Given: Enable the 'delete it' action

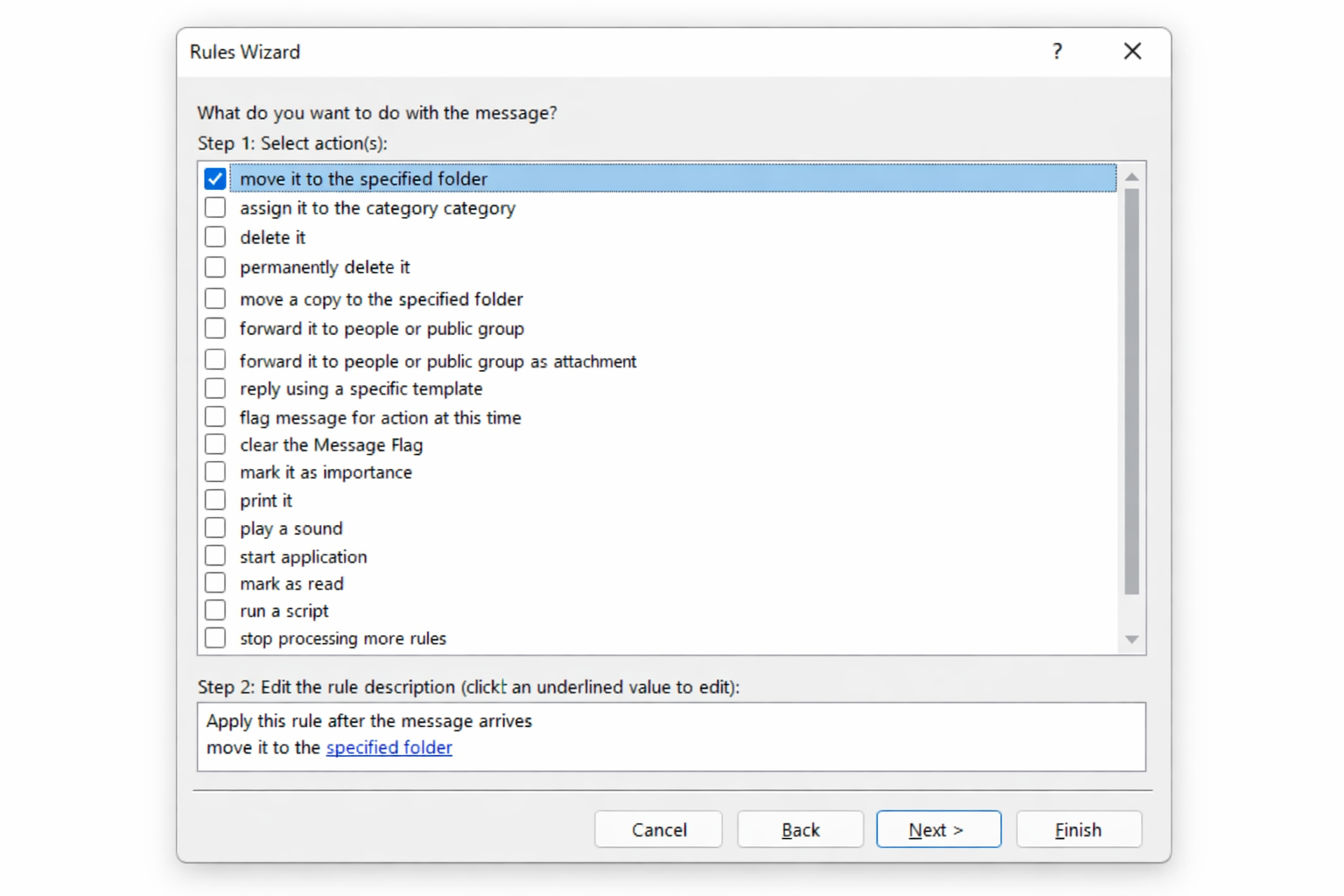Looking at the screenshot, I should (x=214, y=236).
